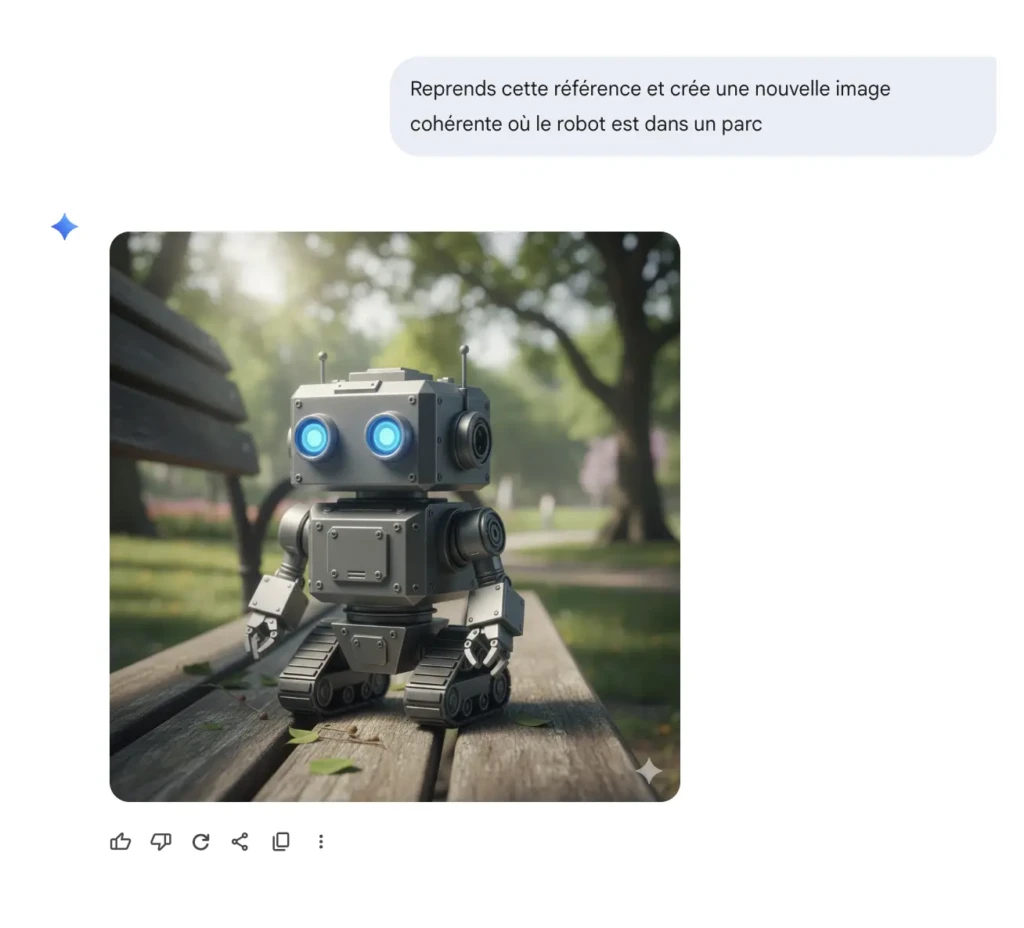1024x928 pixels.
Task: Click regenerate to create a new image
Action: (x=201, y=841)
